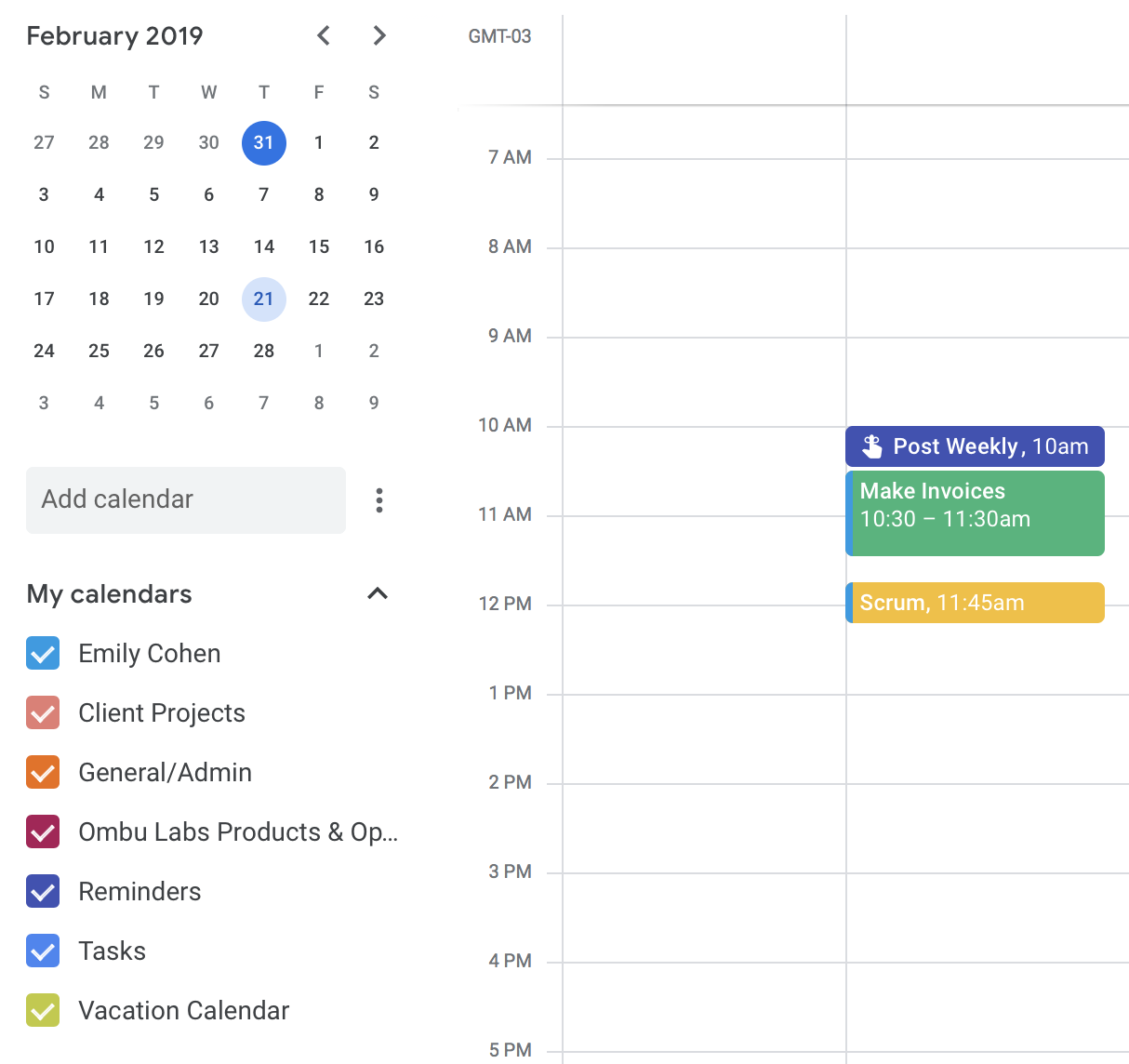Image resolution: width=1129 pixels, height=1064 pixels.
Task: Click the Tasks calendar label
Action: (x=113, y=951)
